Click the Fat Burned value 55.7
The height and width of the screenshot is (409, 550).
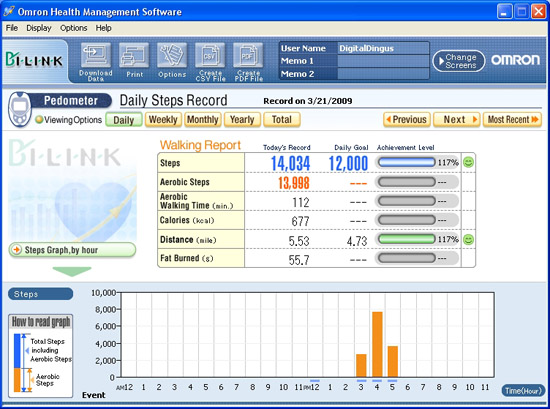[x=299, y=260]
